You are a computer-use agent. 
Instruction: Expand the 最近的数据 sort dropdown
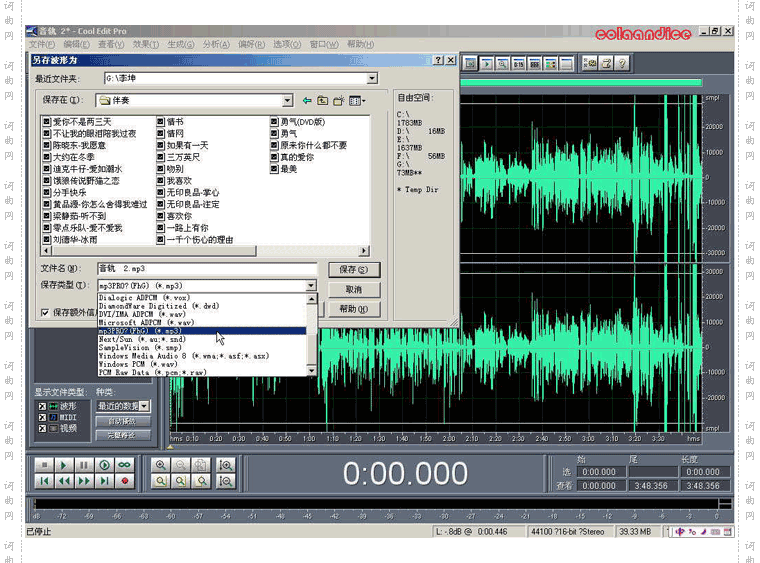tap(144, 406)
